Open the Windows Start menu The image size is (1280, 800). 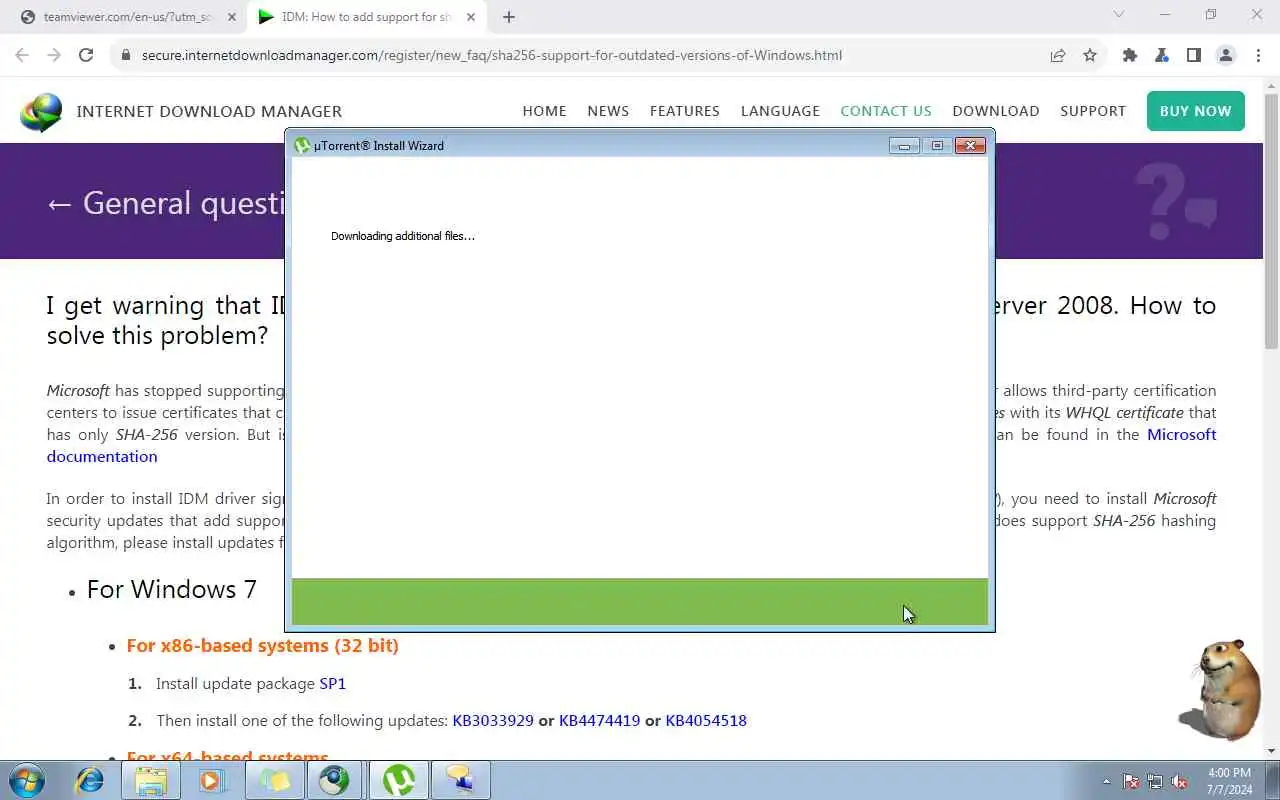[x=27, y=780]
